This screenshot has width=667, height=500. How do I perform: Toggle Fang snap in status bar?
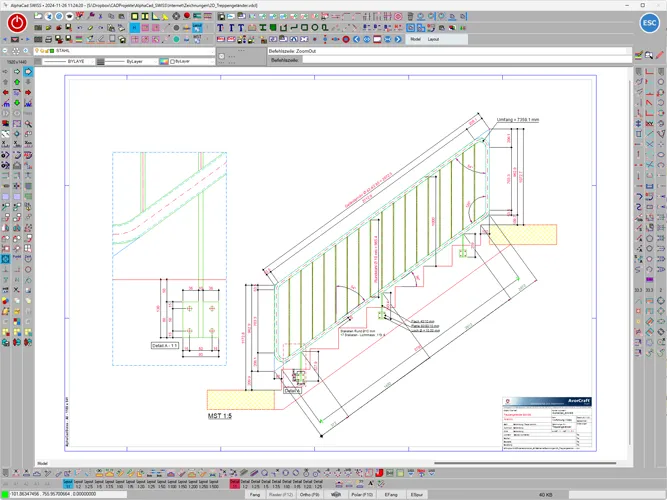coord(255,494)
